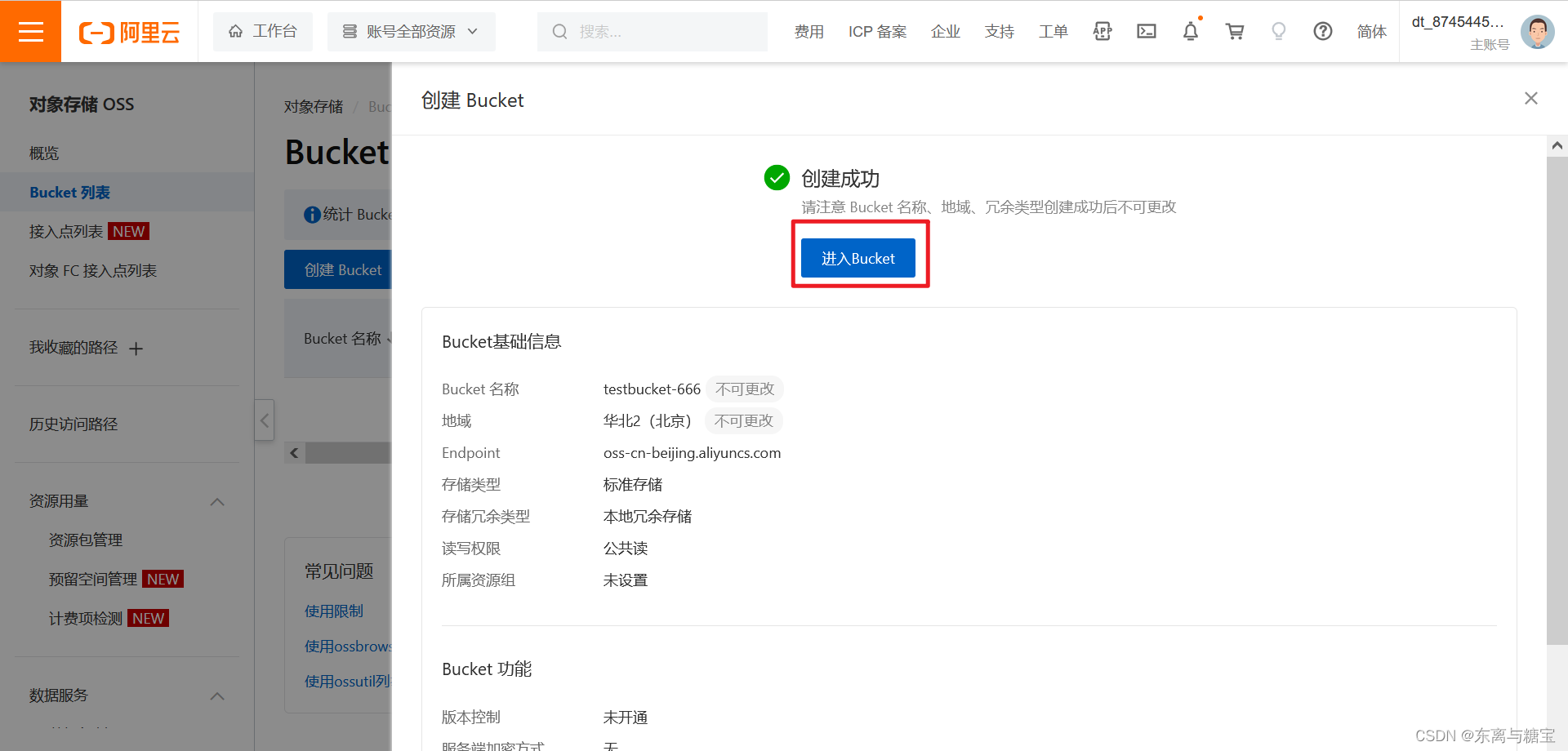Click the API tools icon
The image size is (1568, 751).
(x=1102, y=31)
